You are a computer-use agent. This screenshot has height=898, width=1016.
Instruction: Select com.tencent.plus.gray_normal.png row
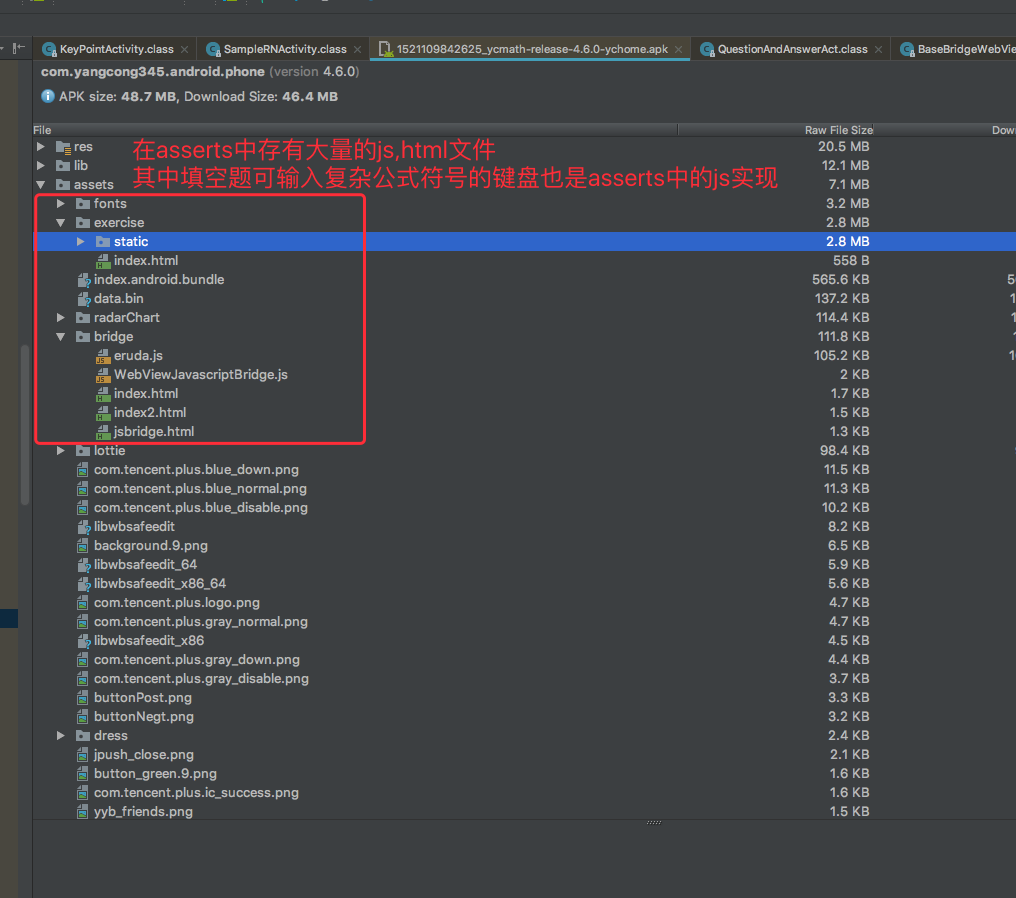click(524, 621)
